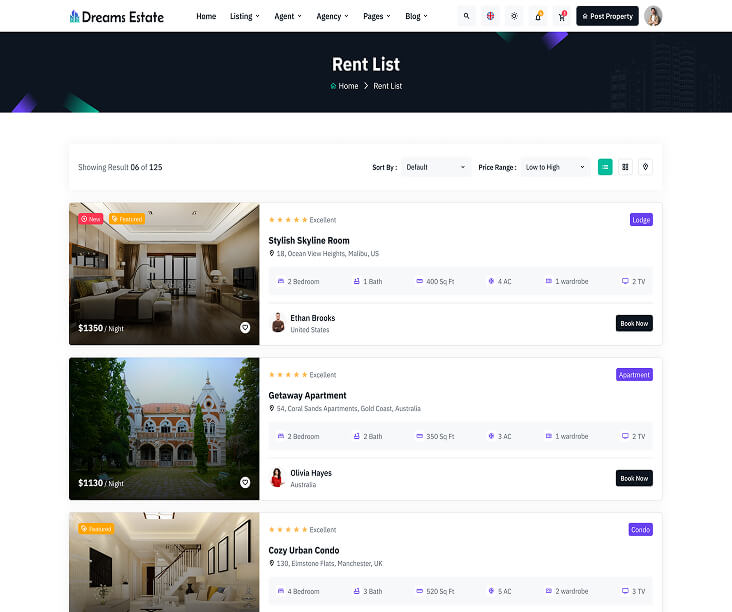Image resolution: width=732 pixels, height=612 pixels.
Task: Open Olivia Hayes agent name
Action: pos(311,473)
